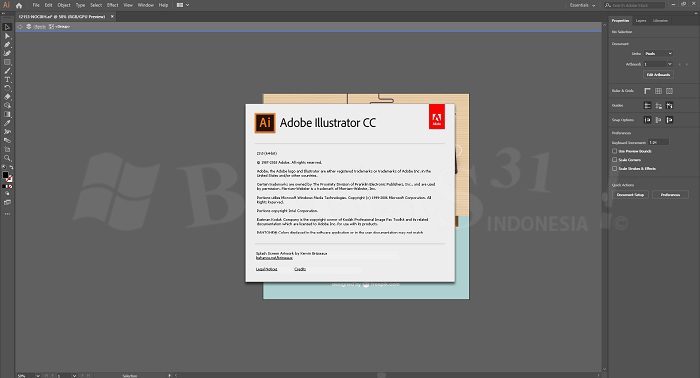The width and height of the screenshot is (700, 378).
Task: Select the Rectangle tool
Action: click(x=7, y=62)
